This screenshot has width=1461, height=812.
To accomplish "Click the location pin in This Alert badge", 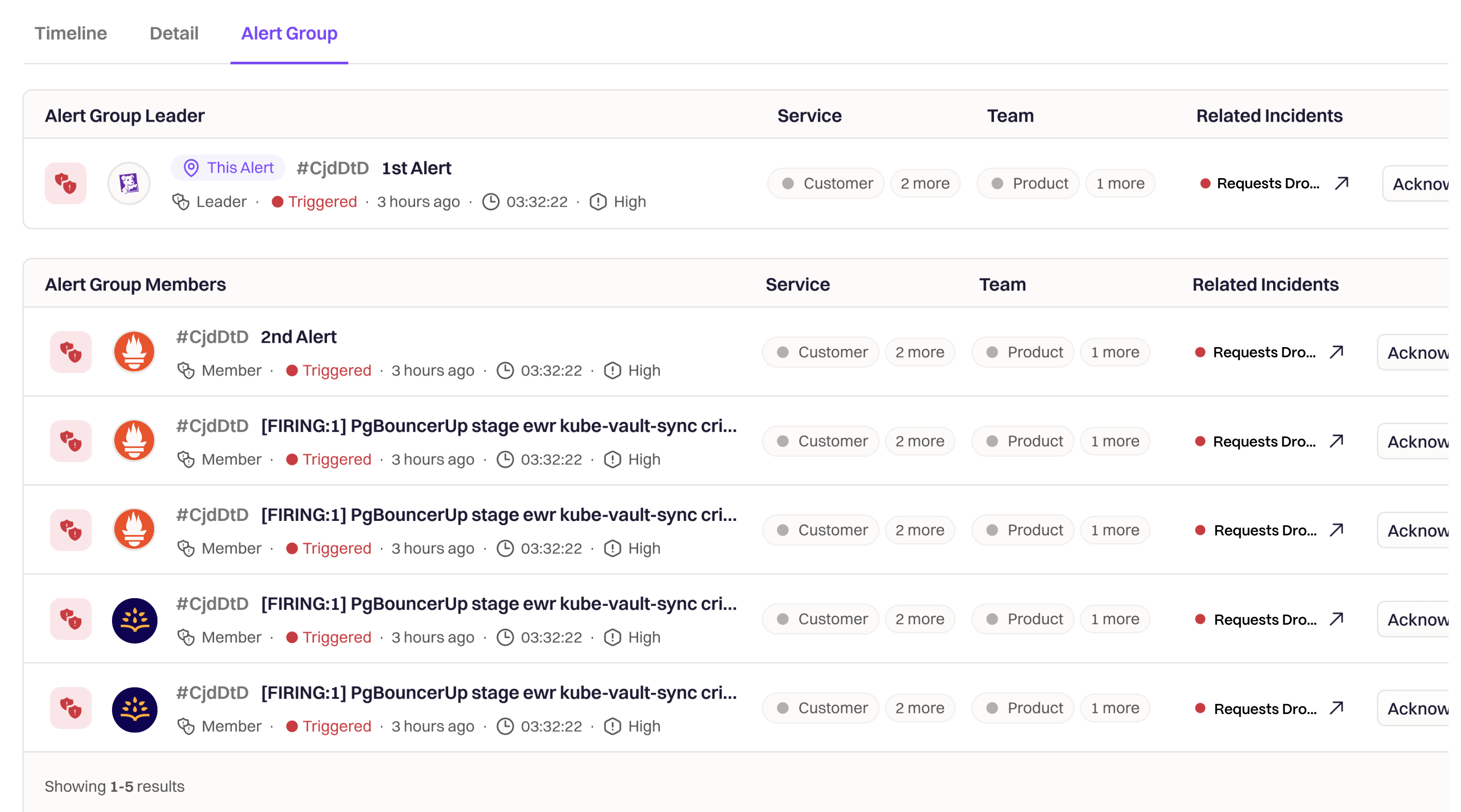I will (x=191, y=168).
